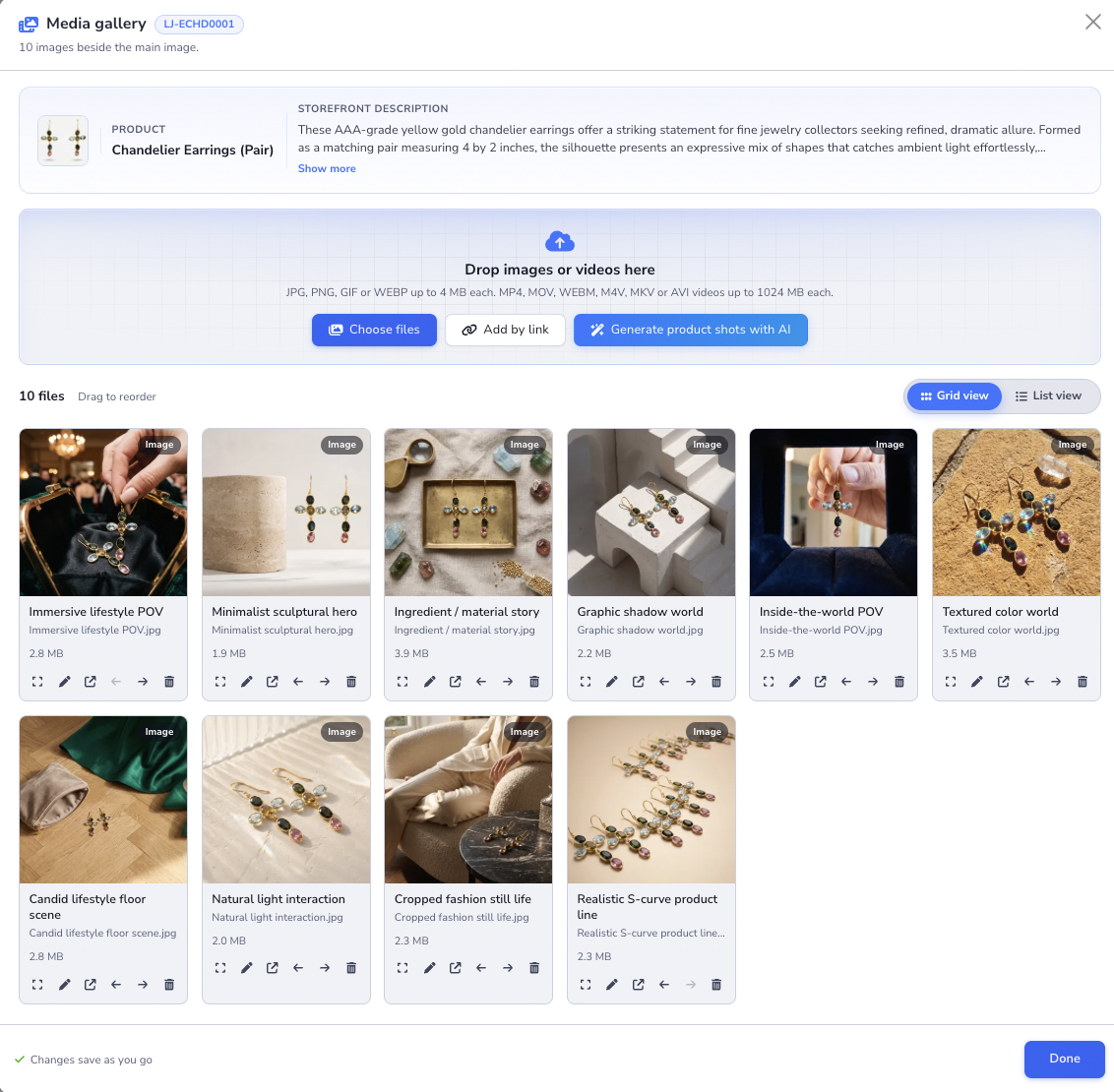The width and height of the screenshot is (1114, 1092).
Task: Click the Chandelier Earrings (Pair) product name
Action: click(x=193, y=150)
